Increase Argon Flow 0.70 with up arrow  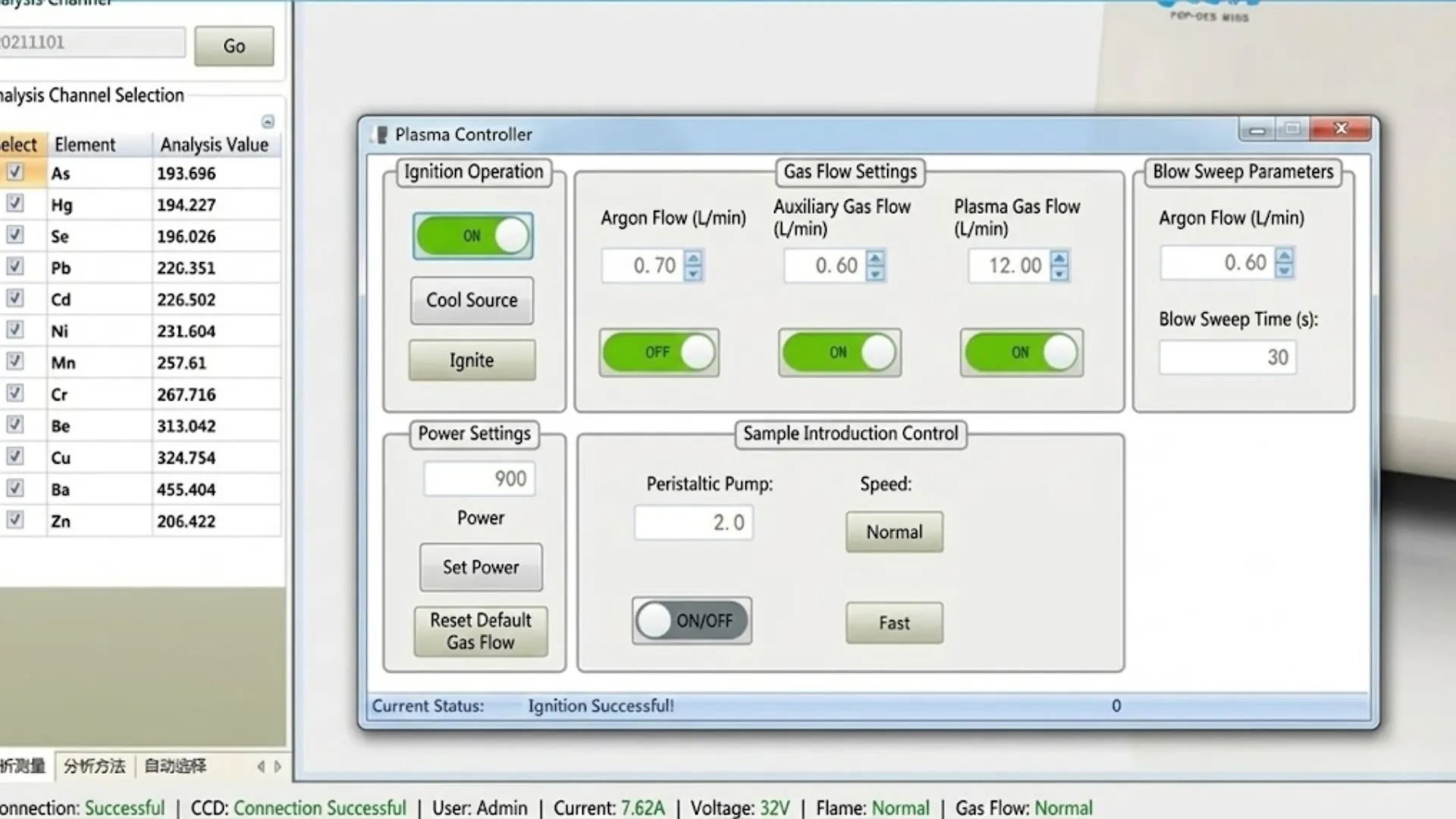click(x=693, y=259)
